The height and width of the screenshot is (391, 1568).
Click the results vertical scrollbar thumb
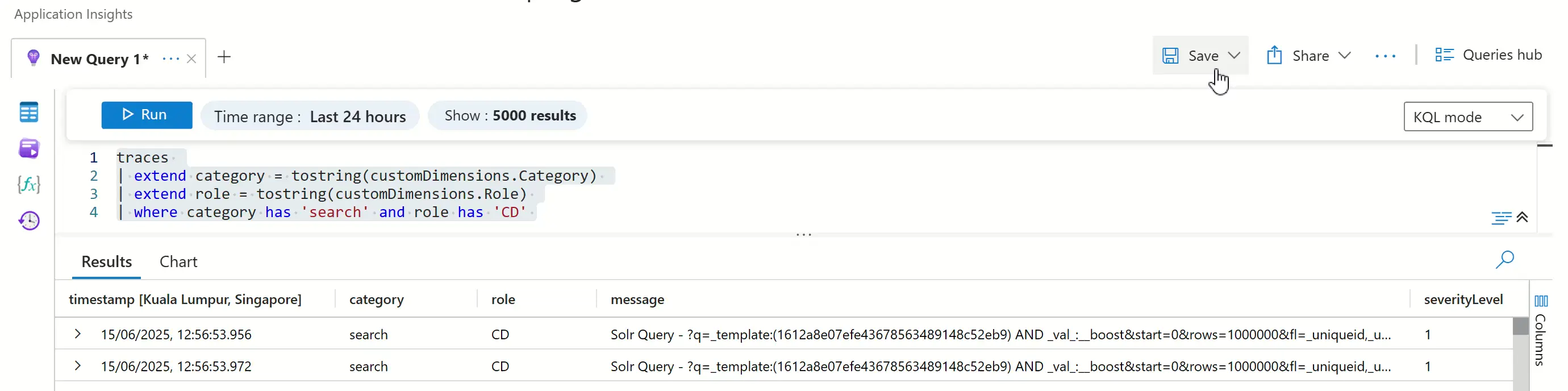coord(1520,326)
